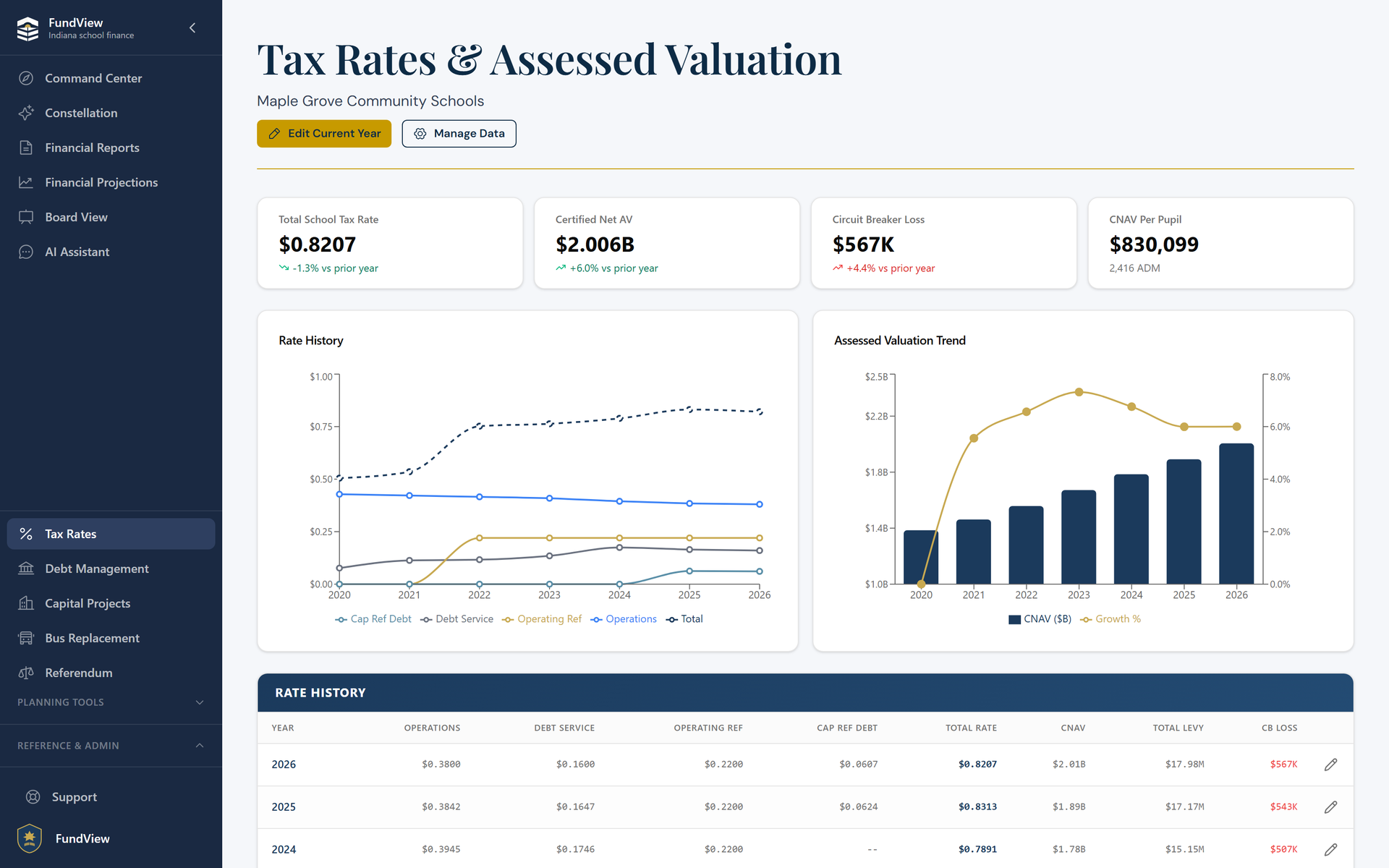Click the FundView label at the sidebar bottom

(x=82, y=838)
